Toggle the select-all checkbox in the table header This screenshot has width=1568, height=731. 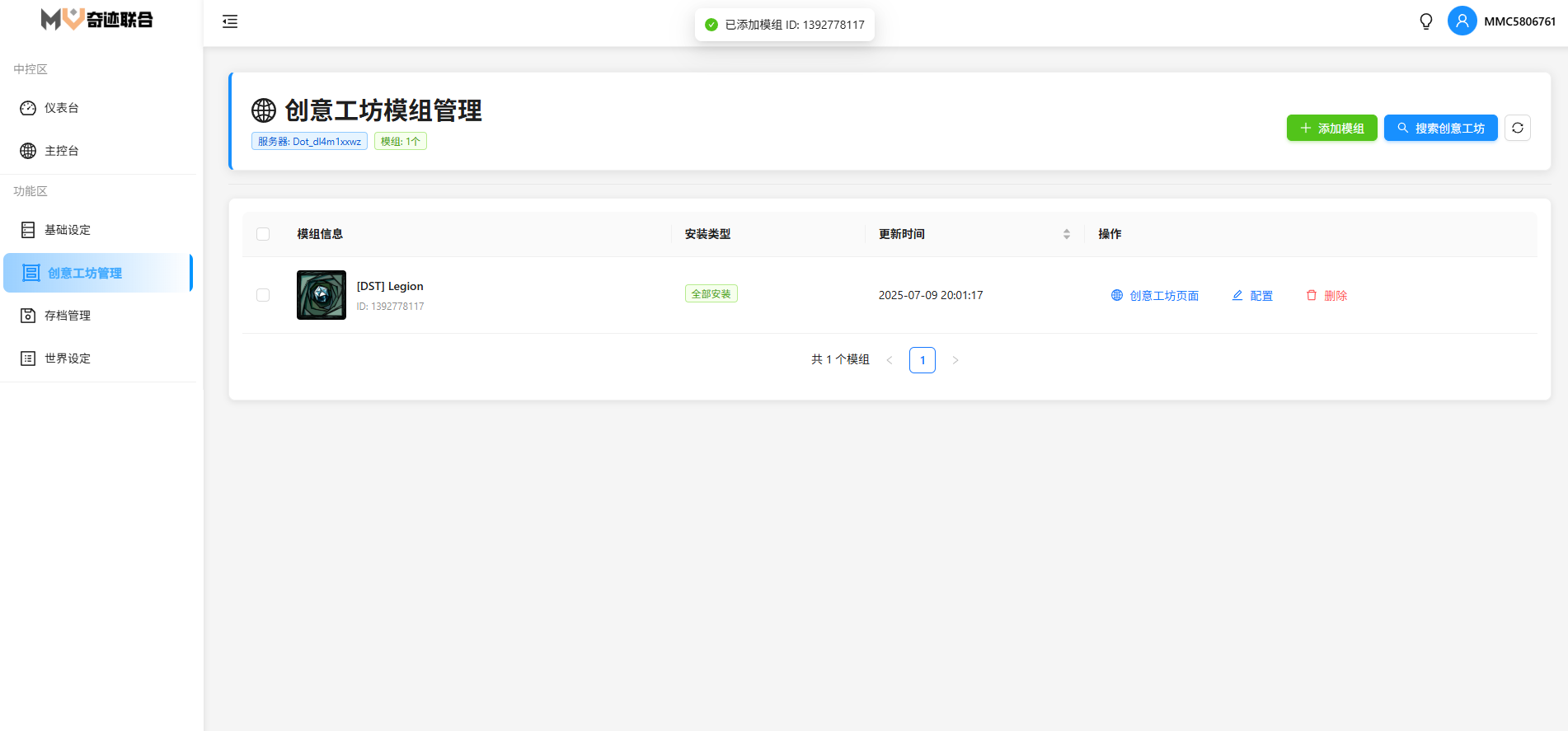pyautogui.click(x=263, y=234)
